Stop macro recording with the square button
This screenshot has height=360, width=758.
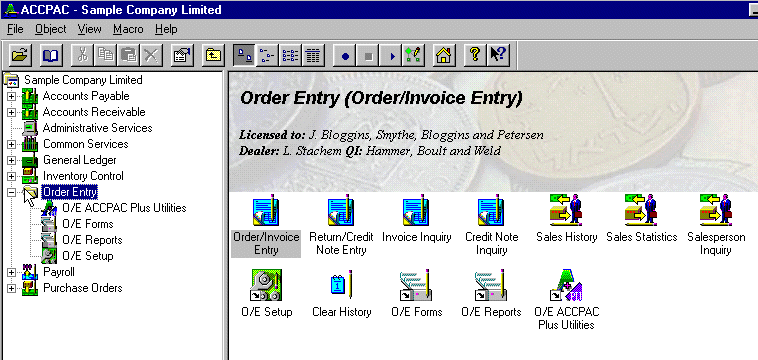pyautogui.click(x=368, y=55)
